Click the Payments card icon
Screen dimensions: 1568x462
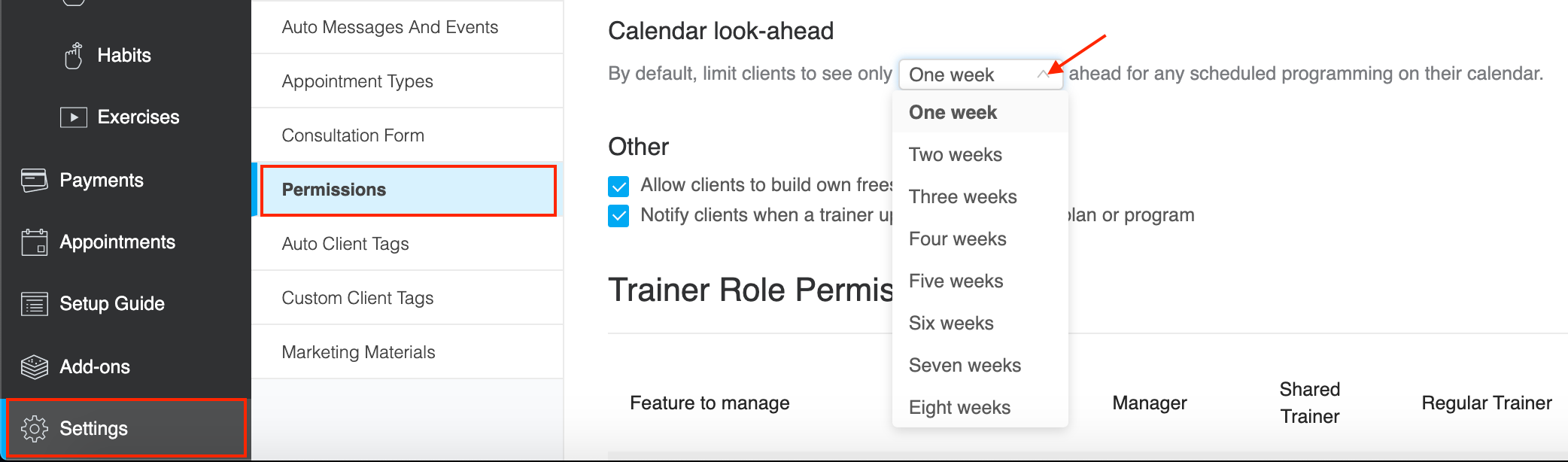click(x=35, y=181)
